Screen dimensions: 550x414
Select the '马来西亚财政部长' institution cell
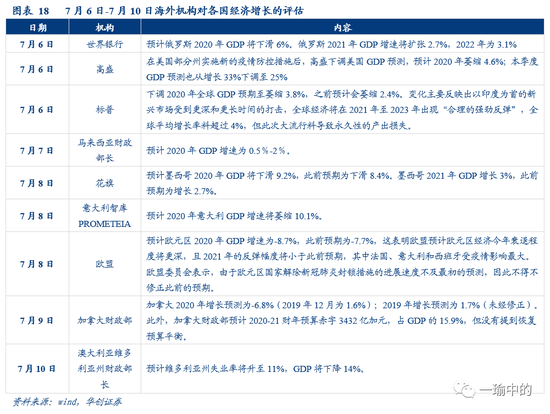pyautogui.click(x=105, y=150)
